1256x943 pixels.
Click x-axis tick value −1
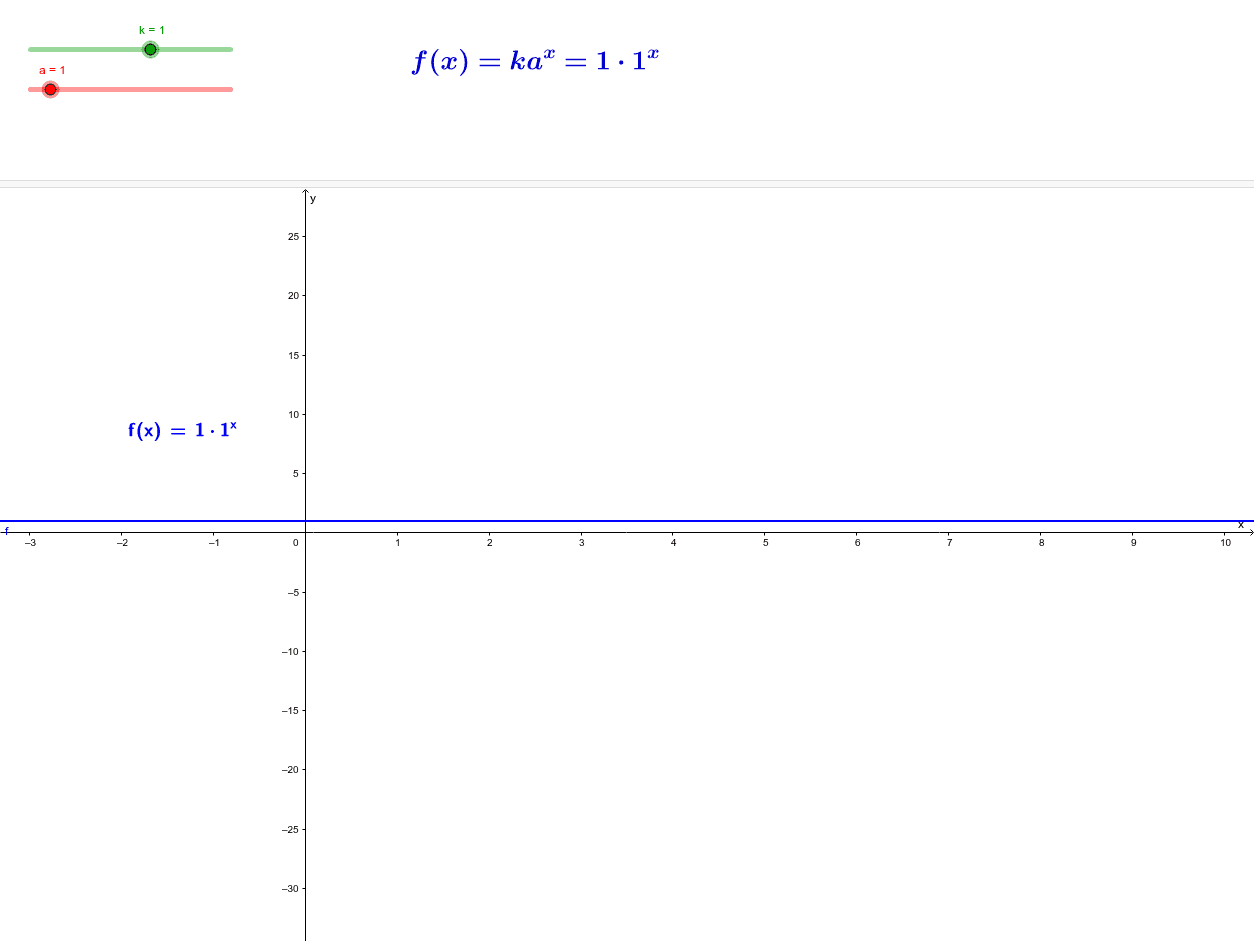(x=214, y=542)
